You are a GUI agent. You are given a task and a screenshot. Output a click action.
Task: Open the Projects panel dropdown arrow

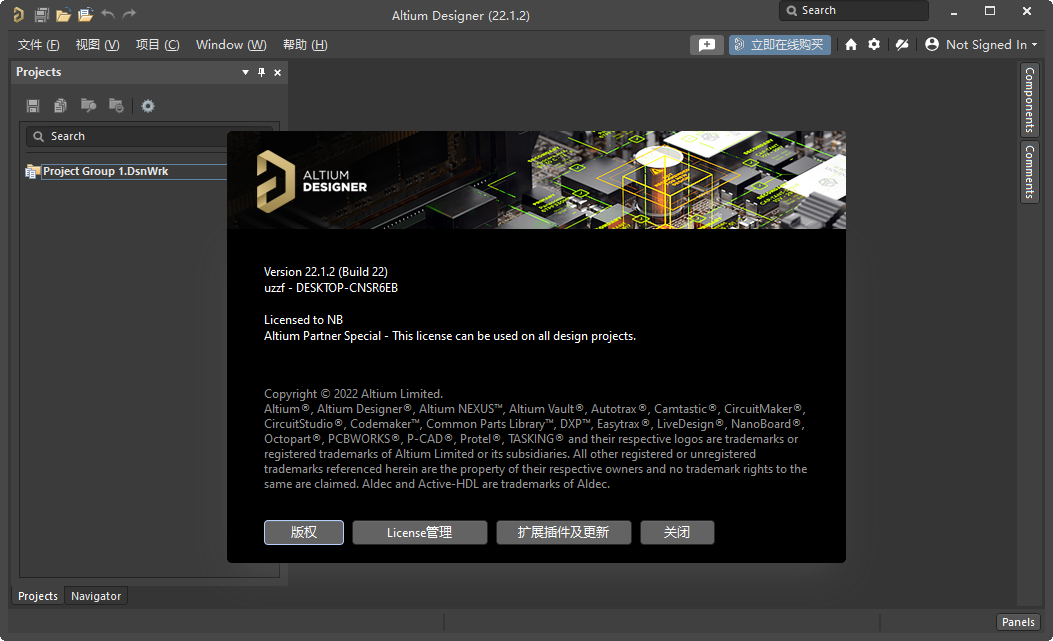(245, 72)
